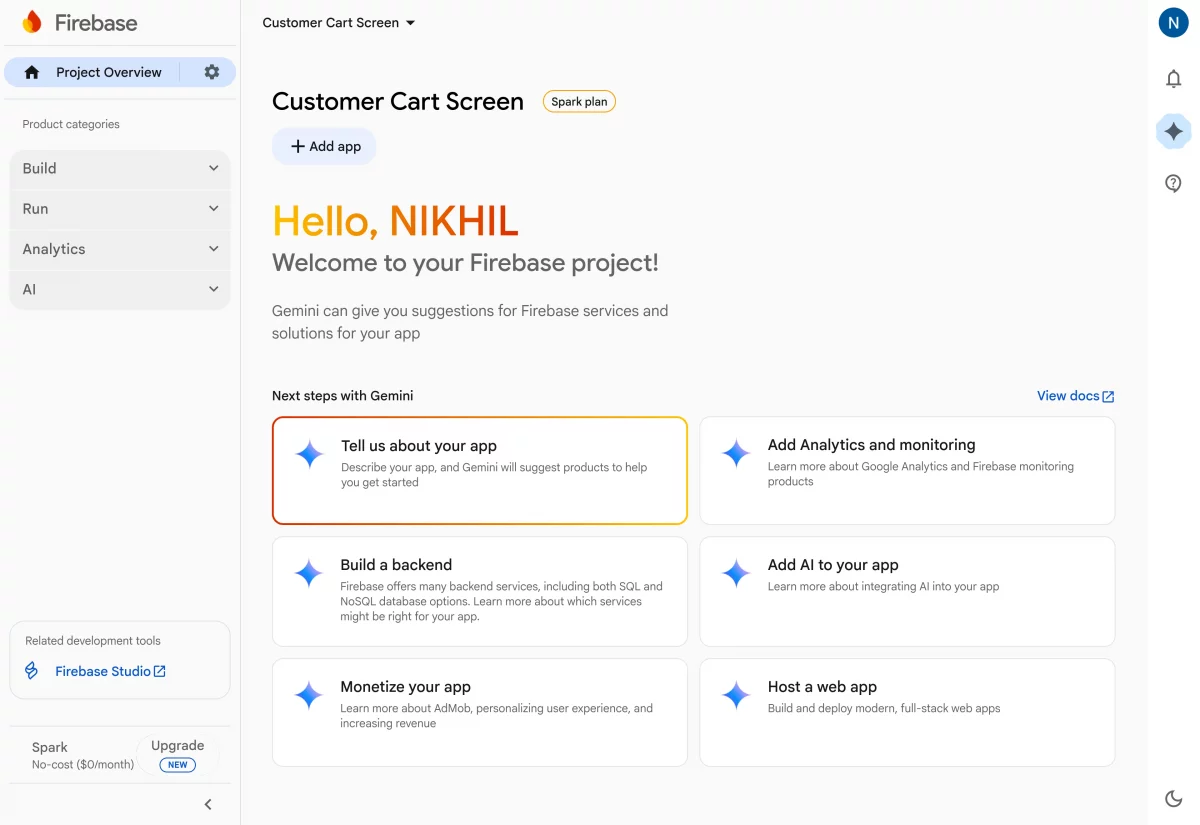Open the Gemini sparkle assistant icon
The width and height of the screenshot is (1200, 825).
tap(1174, 131)
